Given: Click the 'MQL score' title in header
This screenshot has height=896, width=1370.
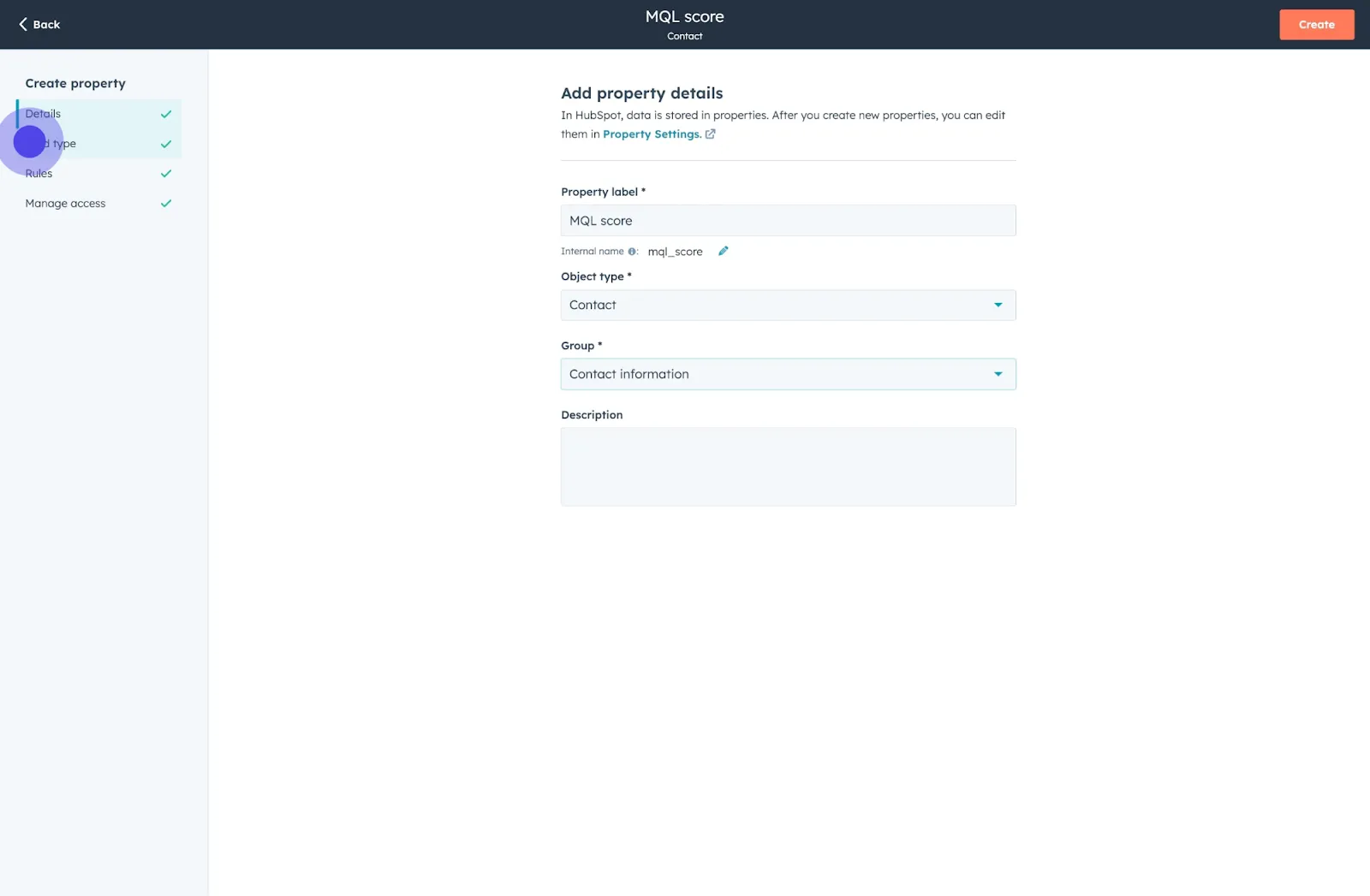Looking at the screenshot, I should tap(684, 16).
